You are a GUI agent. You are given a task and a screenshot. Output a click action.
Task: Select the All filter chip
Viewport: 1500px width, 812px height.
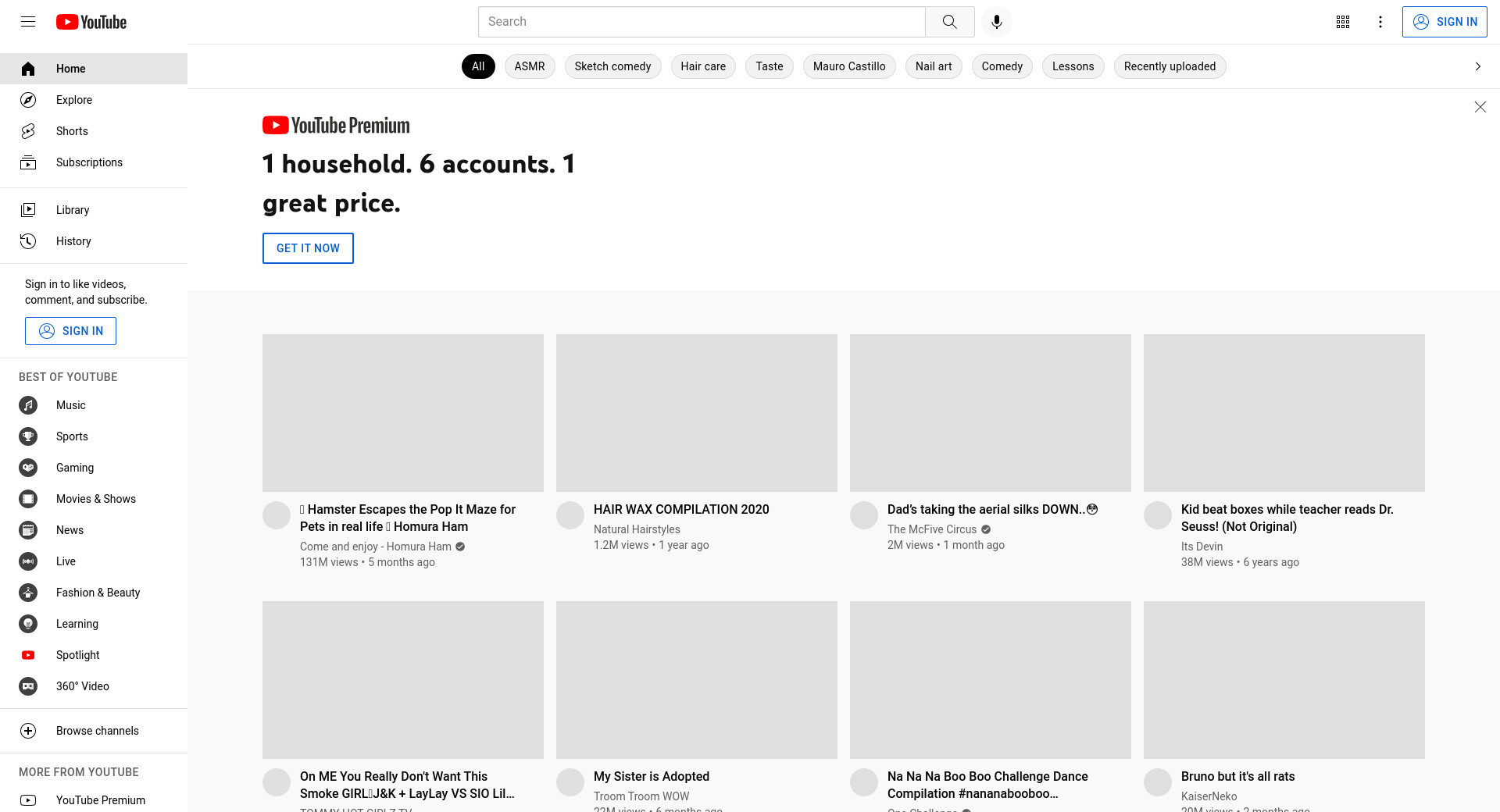tap(478, 66)
